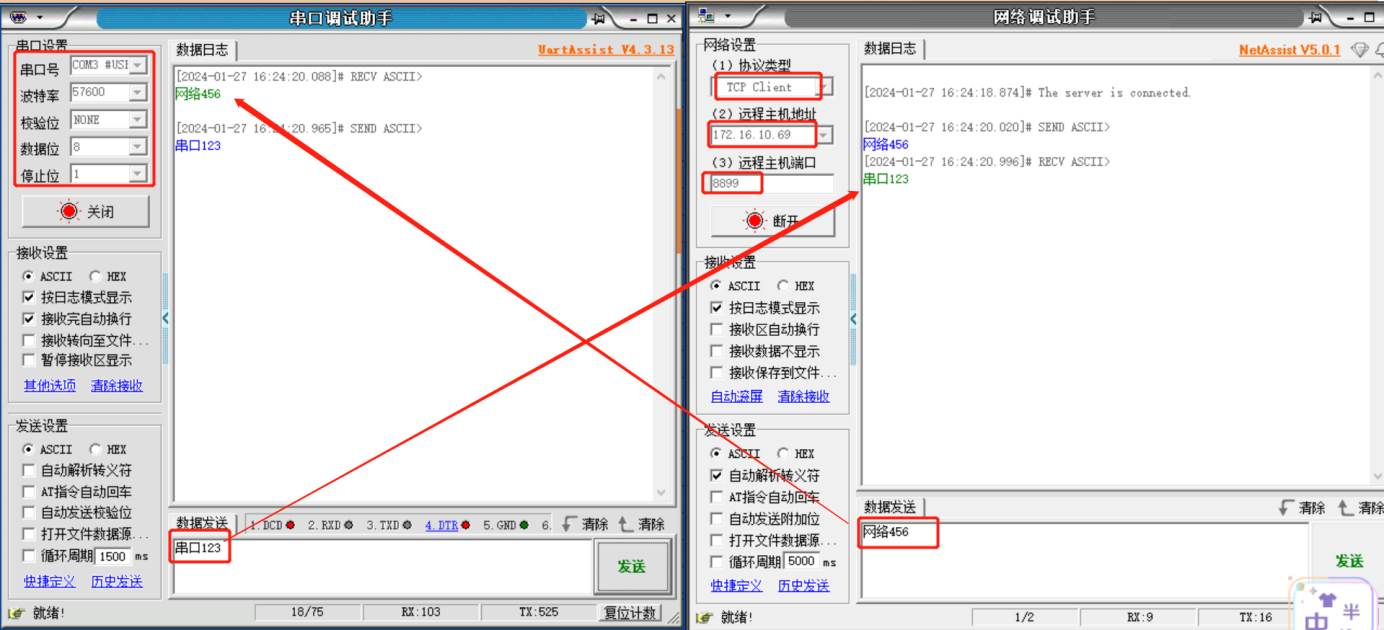Viewport: 1384px width, 630px height.
Task: Click the 关闭 serial port button
Action: 86,212
